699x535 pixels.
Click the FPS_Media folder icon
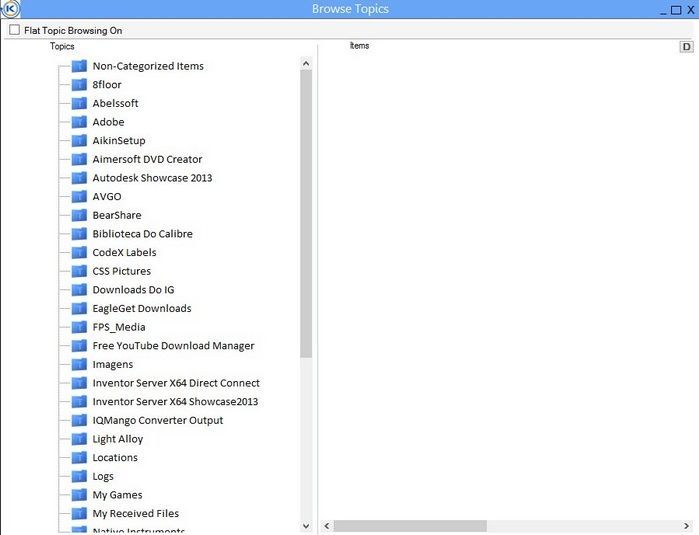tap(79, 327)
